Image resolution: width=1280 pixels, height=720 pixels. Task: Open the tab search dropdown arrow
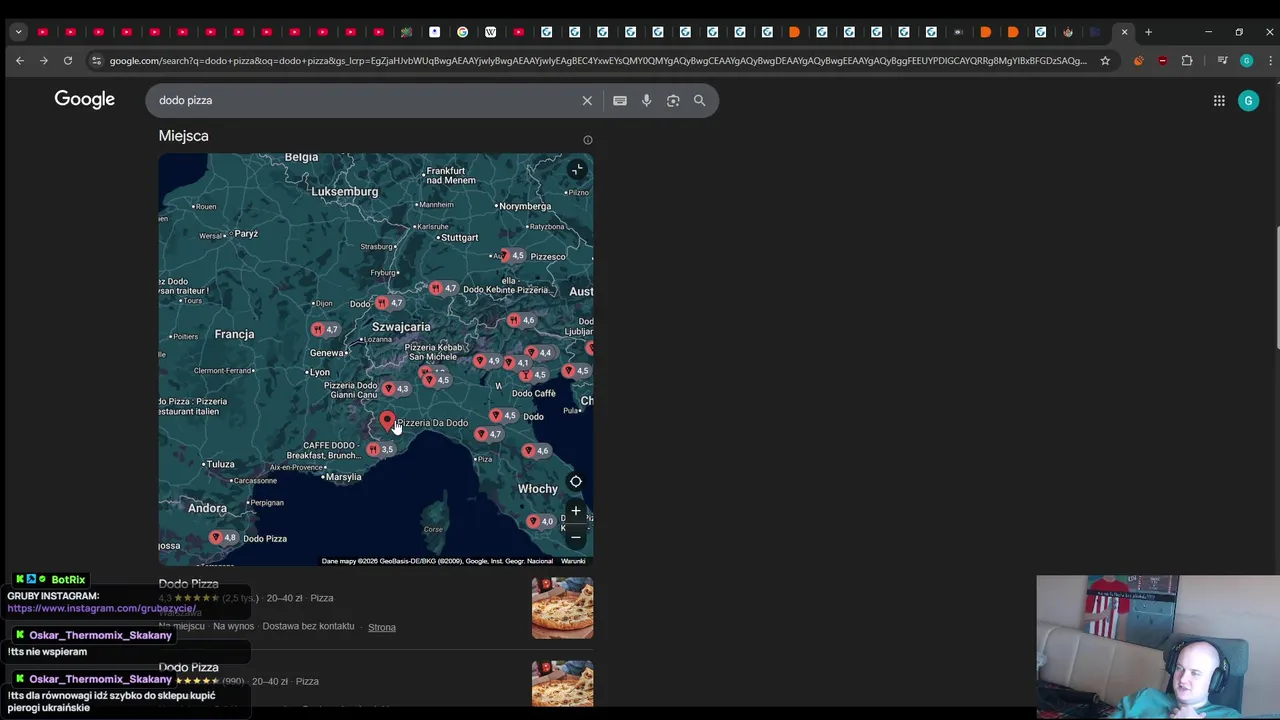tap(18, 32)
